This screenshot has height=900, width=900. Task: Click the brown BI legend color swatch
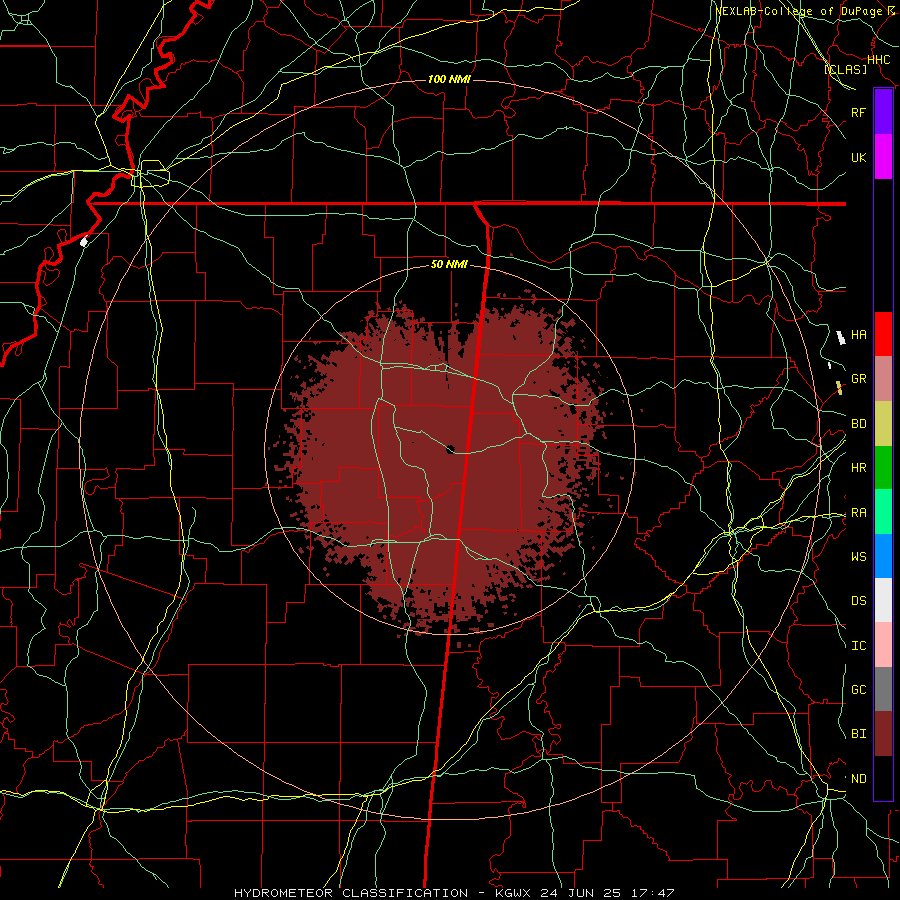pyautogui.click(x=883, y=734)
